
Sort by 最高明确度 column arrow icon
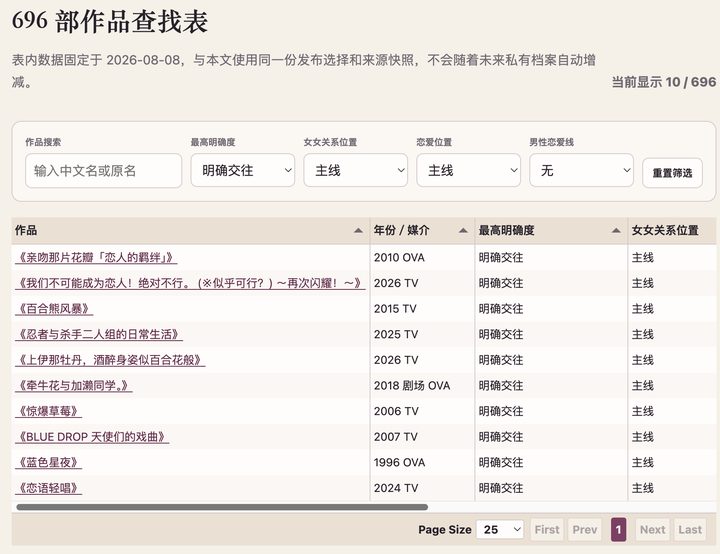pyautogui.click(x=616, y=231)
